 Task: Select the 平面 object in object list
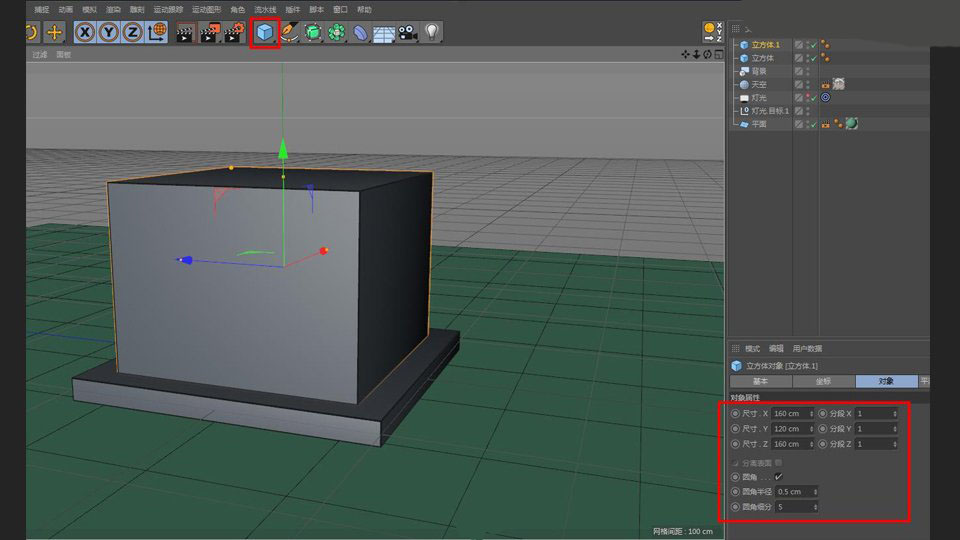pos(759,124)
